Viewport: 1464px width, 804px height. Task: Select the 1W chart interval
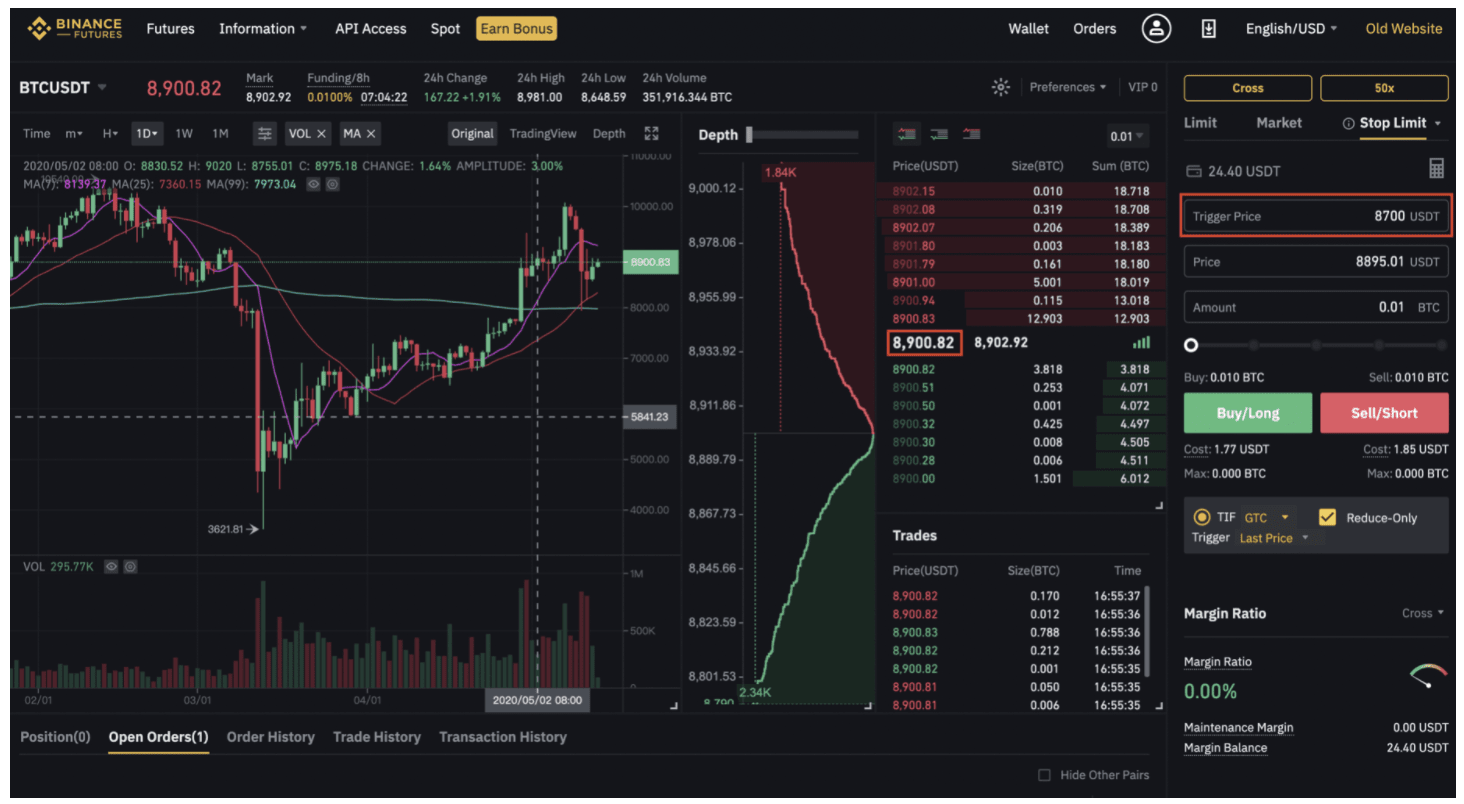click(x=184, y=133)
